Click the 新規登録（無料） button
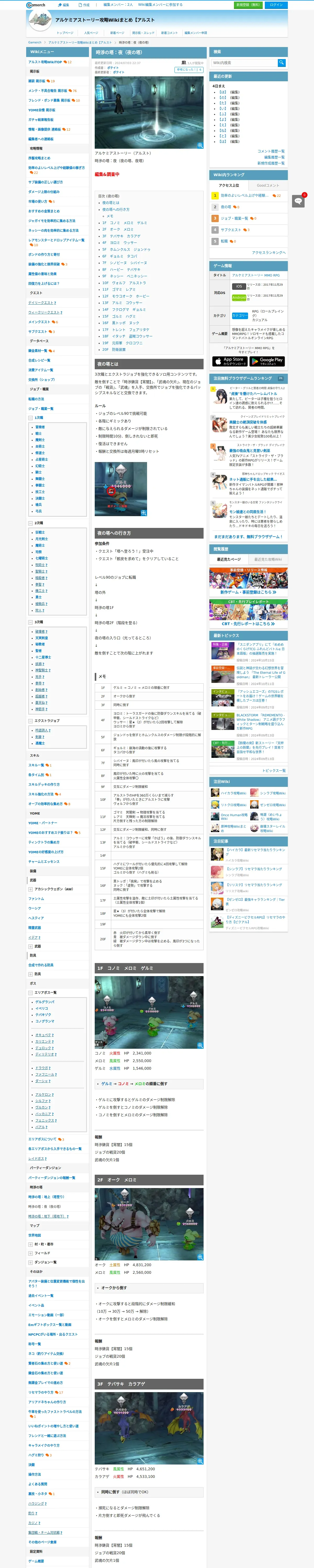This screenshot has width=314, height=1568. 248,5
